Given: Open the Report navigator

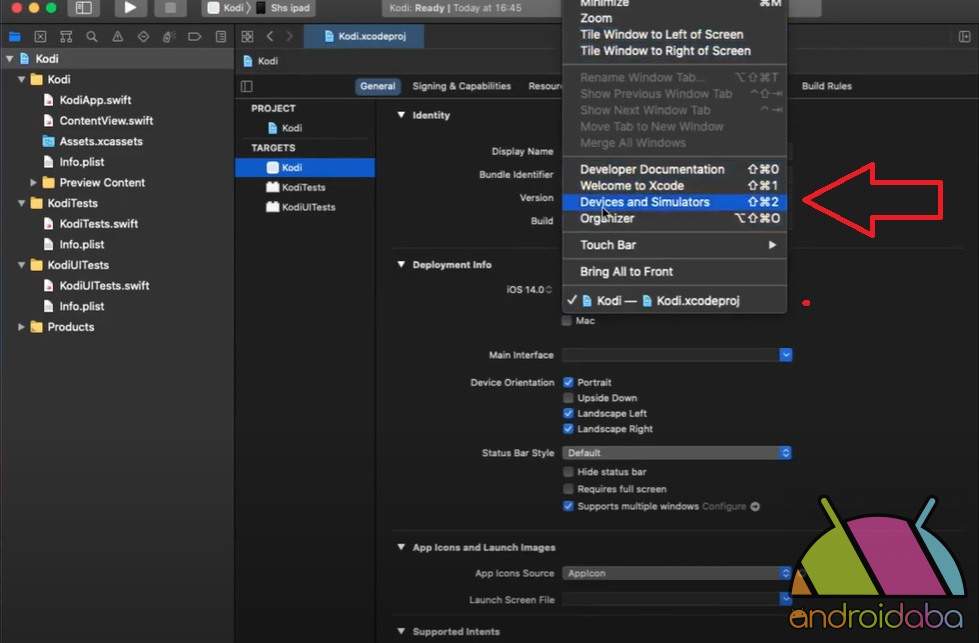Looking at the screenshot, I should (220, 36).
